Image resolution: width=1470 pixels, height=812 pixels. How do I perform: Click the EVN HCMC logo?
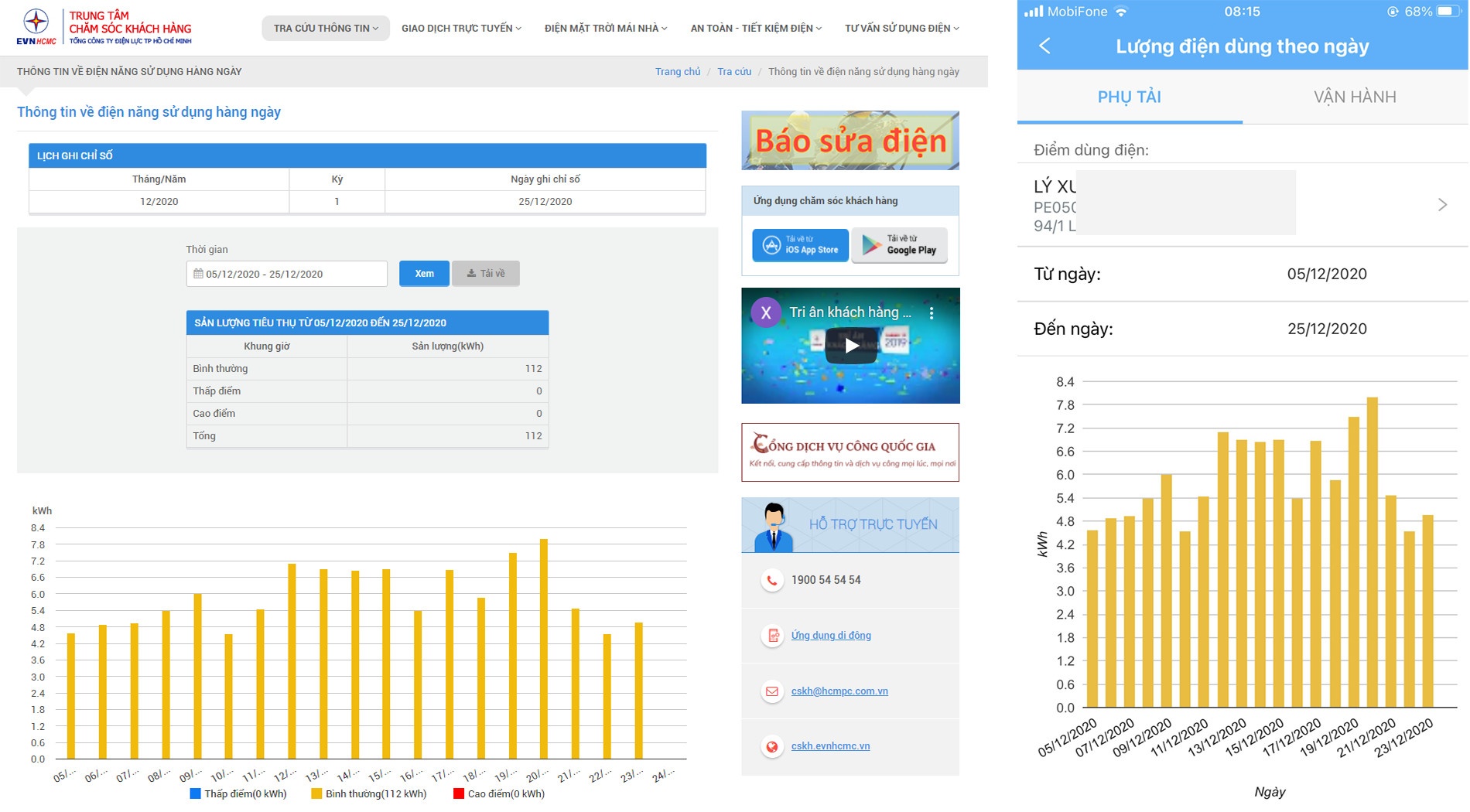pyautogui.click(x=36, y=27)
